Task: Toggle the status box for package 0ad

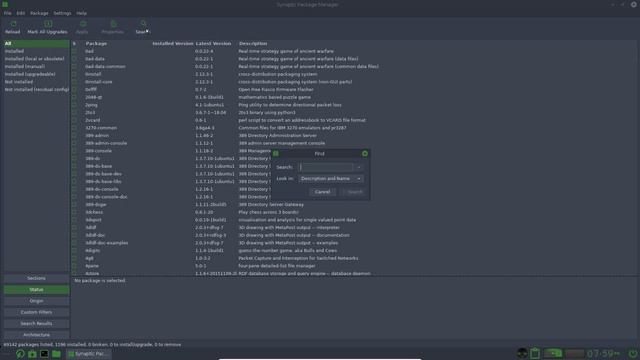Action: pos(74,51)
